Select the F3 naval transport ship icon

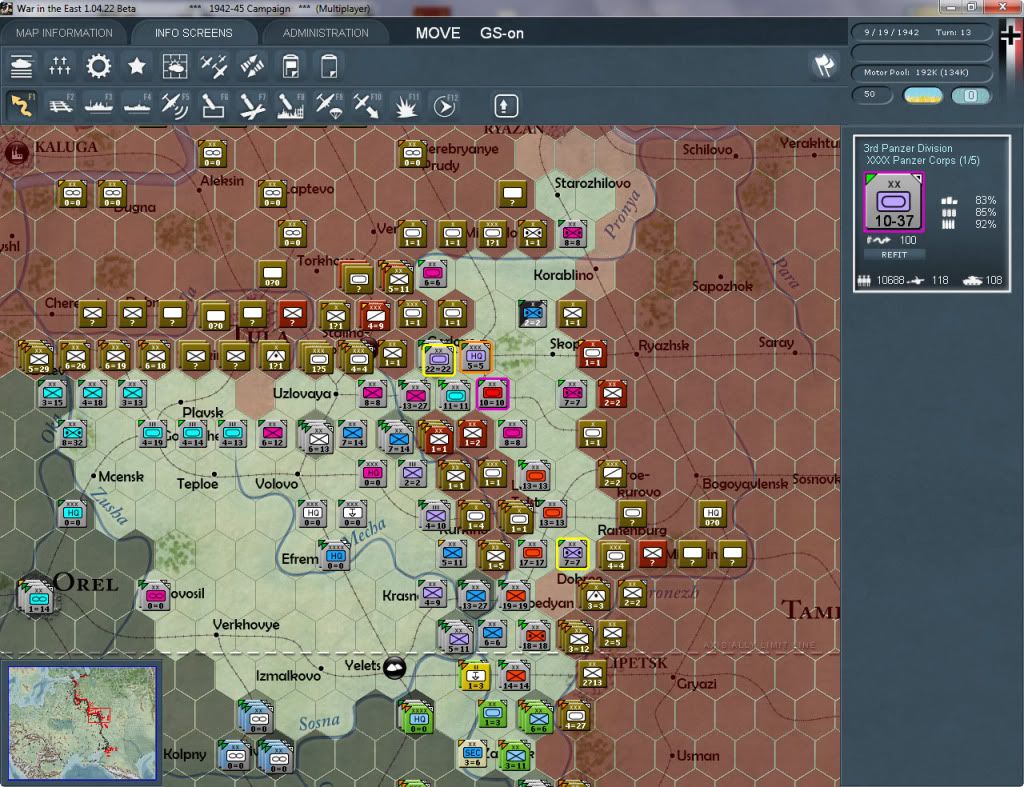(x=99, y=105)
